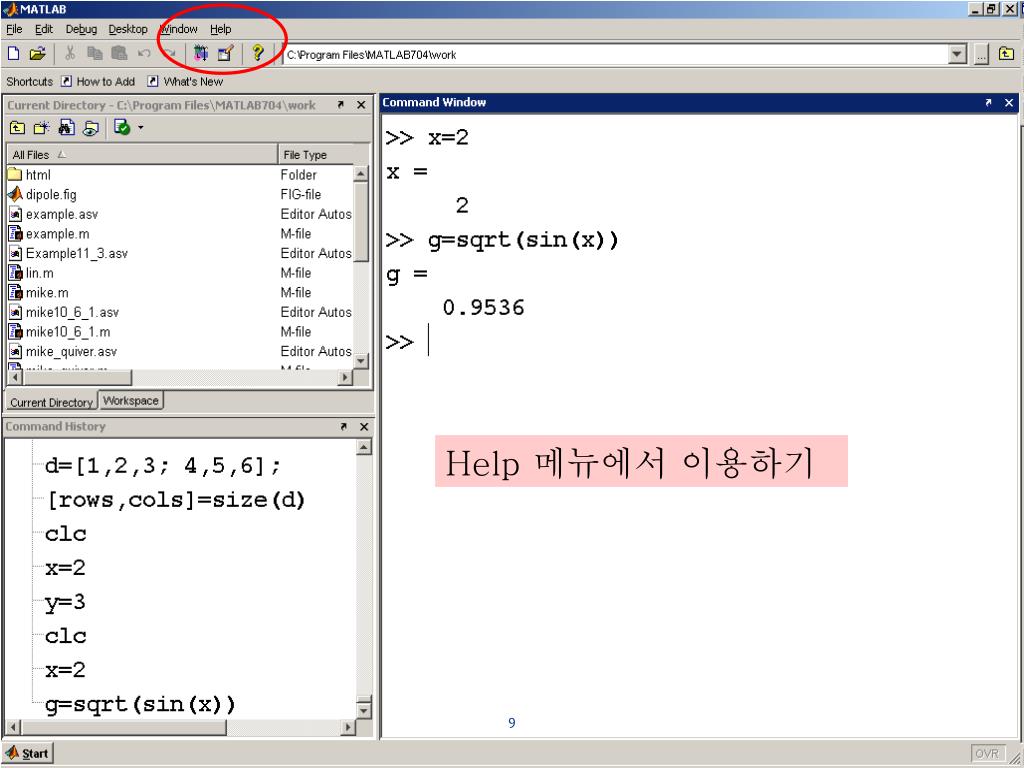
Task: Click the Copy toolbar icon
Action: [x=95, y=54]
